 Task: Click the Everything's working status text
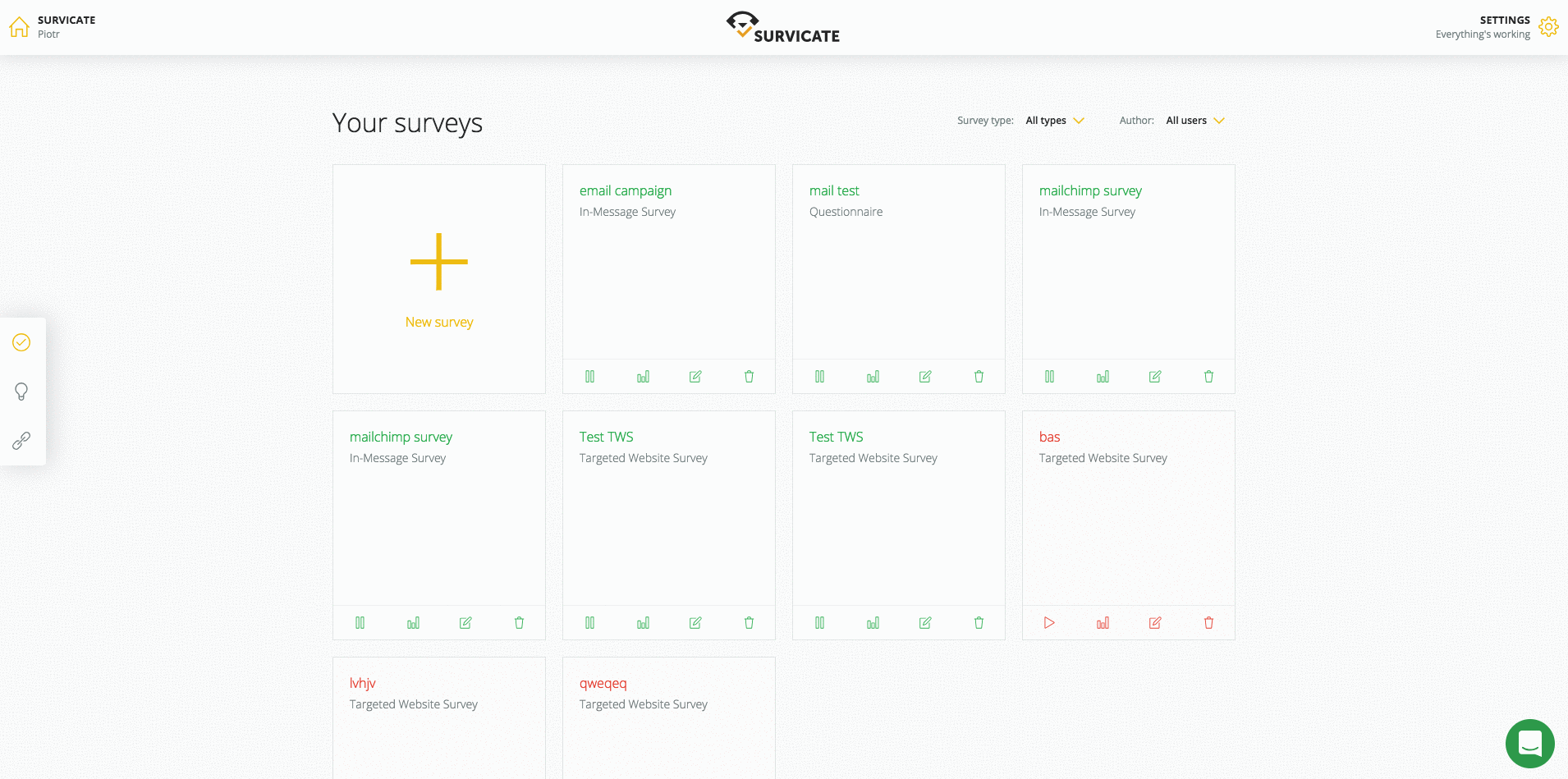[1483, 34]
